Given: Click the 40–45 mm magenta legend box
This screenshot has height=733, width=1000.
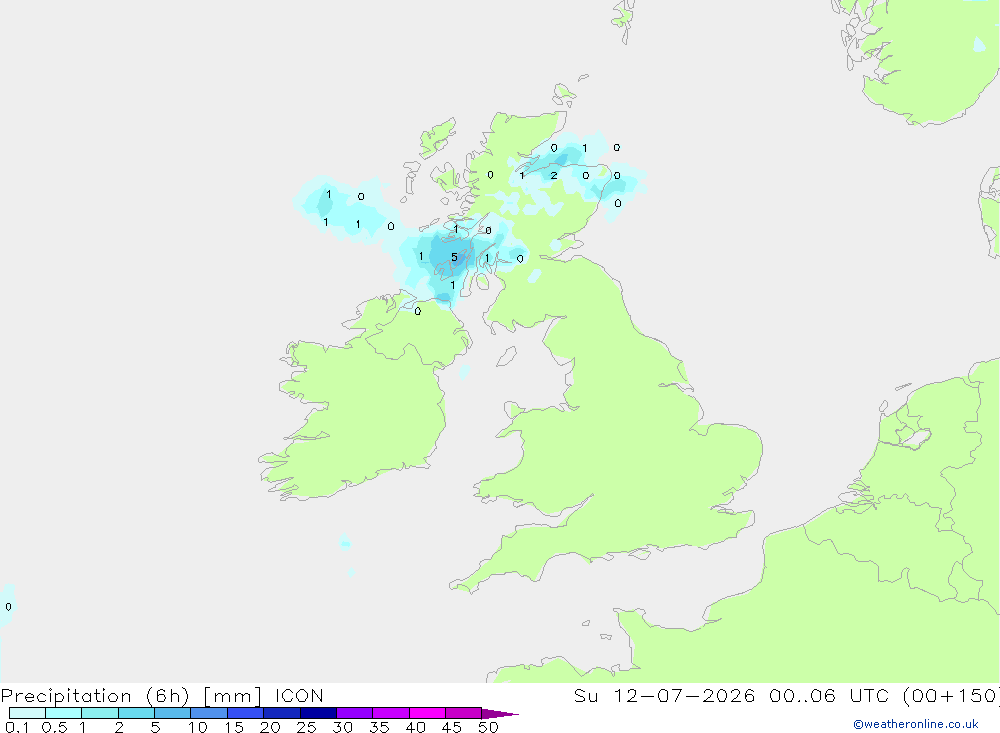Looking at the screenshot, I should coord(427,713).
